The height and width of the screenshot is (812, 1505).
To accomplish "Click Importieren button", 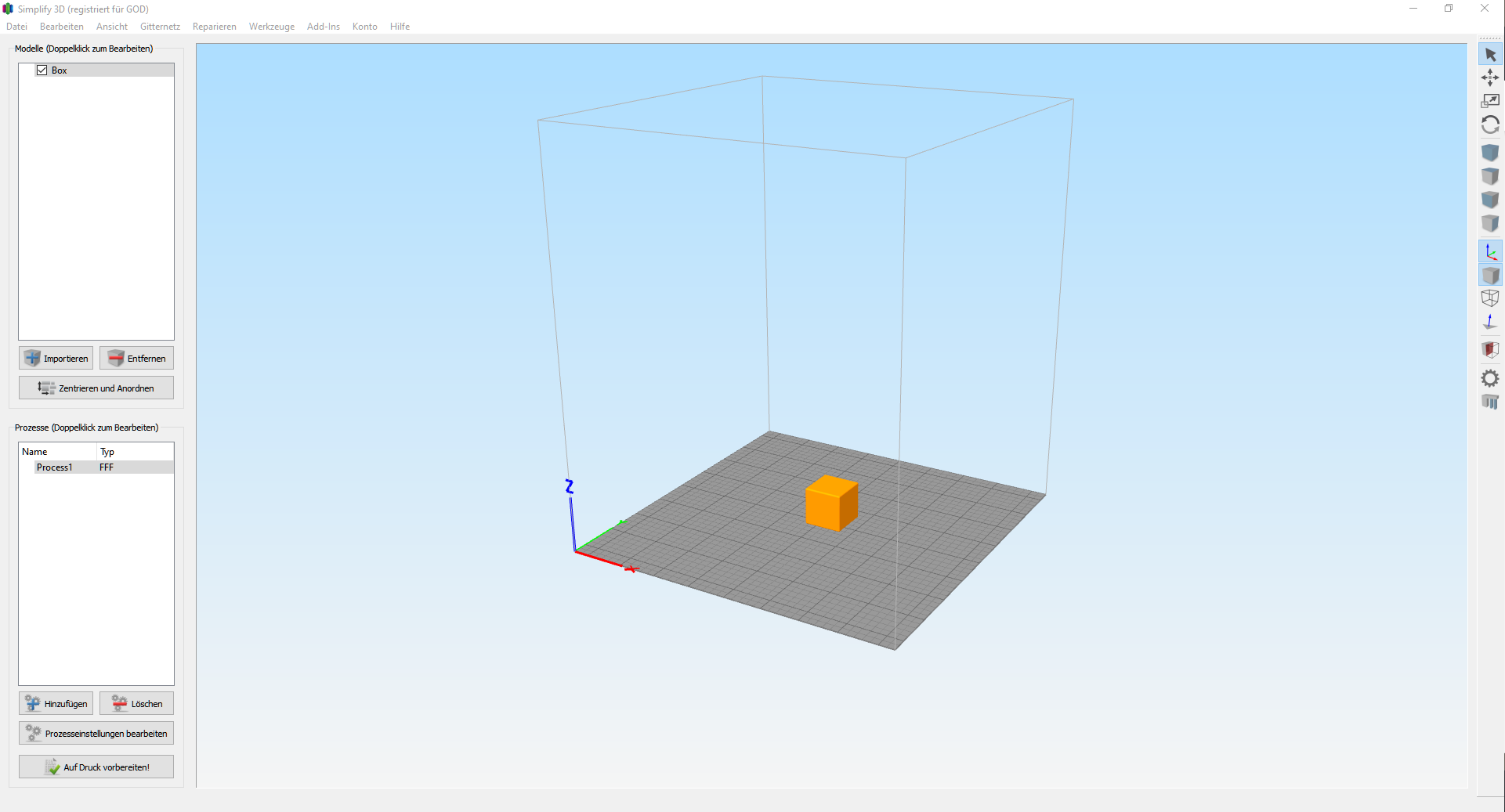I will (56, 358).
